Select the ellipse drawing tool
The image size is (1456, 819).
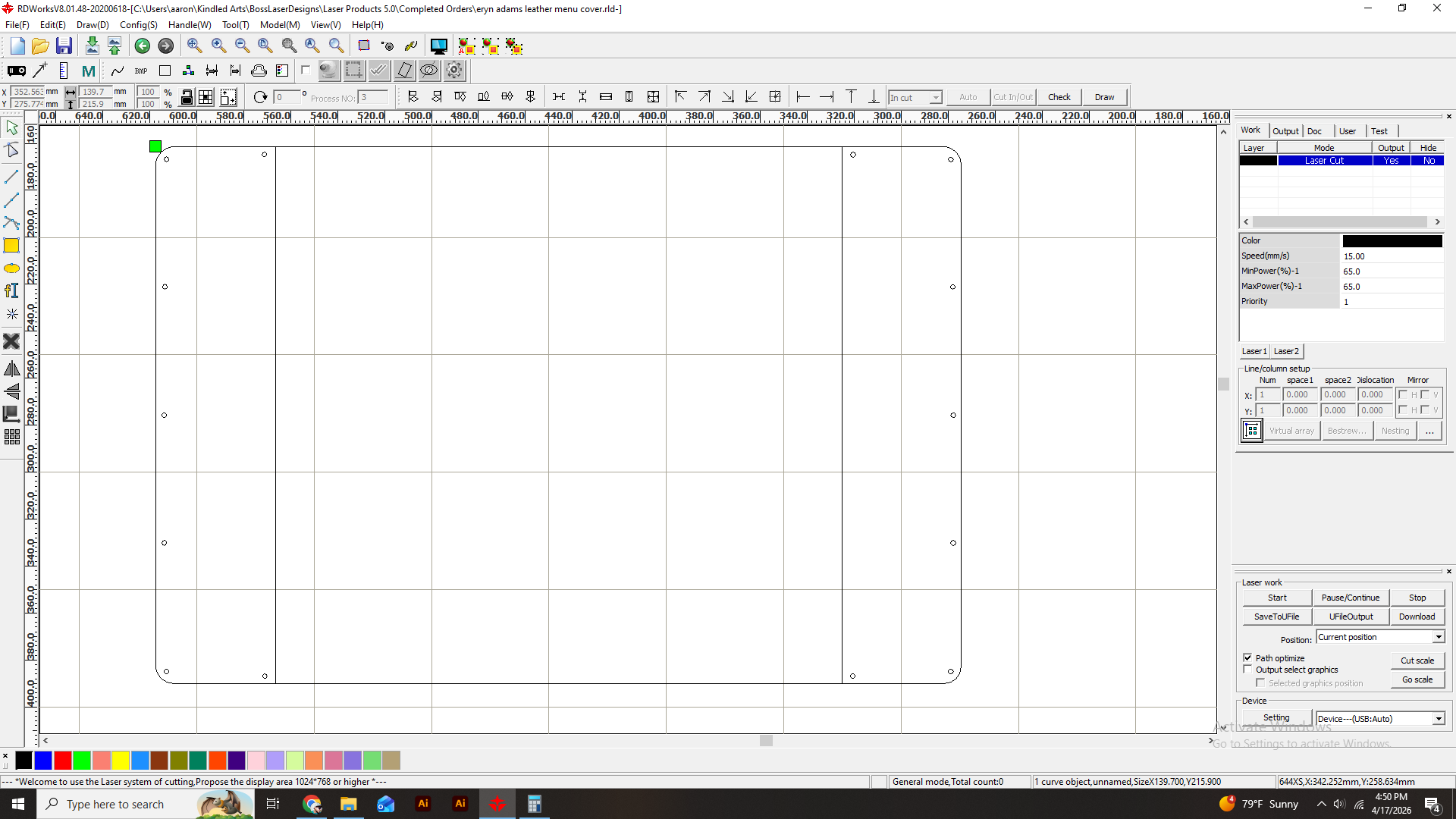coord(11,268)
